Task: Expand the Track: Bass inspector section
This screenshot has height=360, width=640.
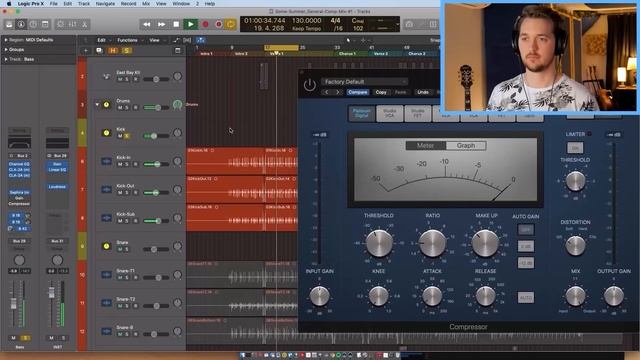Action: pos(6,59)
